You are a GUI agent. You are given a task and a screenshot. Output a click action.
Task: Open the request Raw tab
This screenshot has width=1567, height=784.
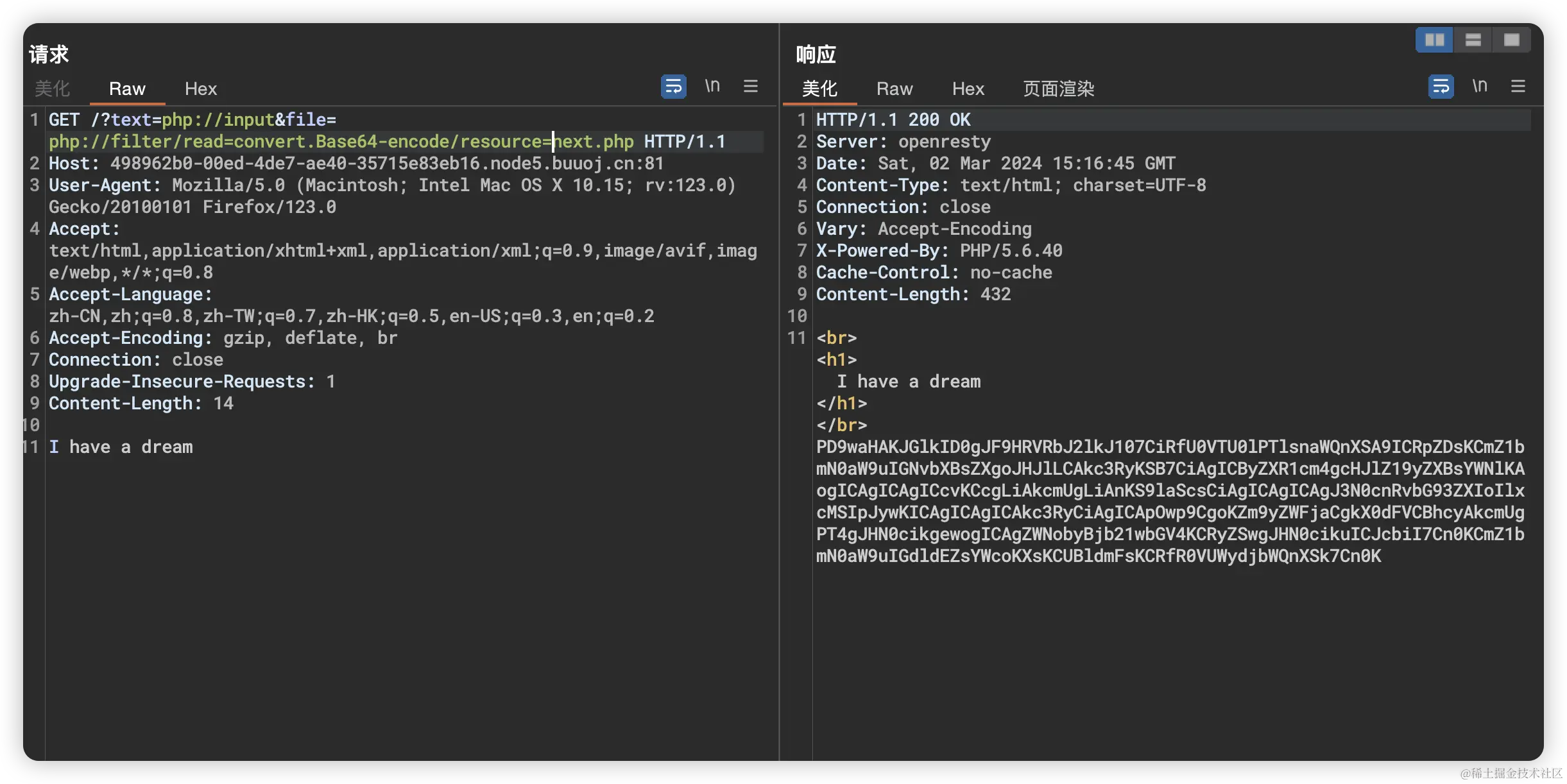[x=127, y=89]
